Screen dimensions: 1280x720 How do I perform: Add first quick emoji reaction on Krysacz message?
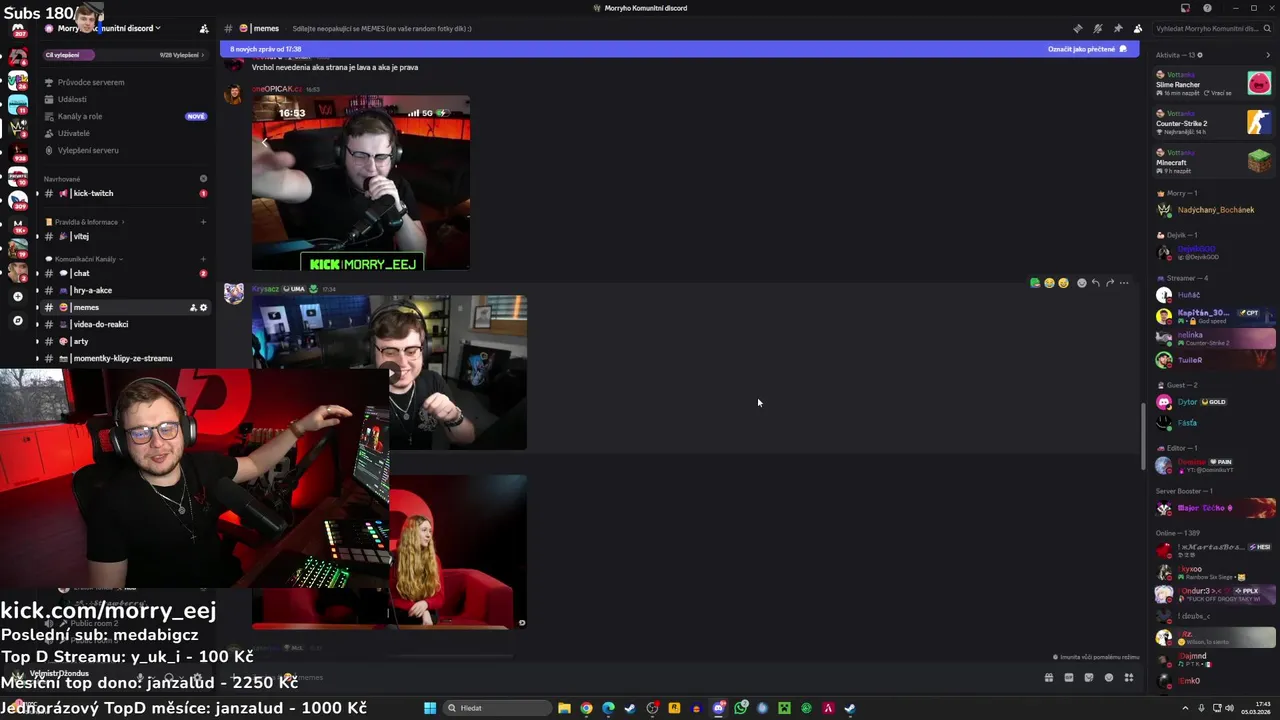pos(1034,283)
